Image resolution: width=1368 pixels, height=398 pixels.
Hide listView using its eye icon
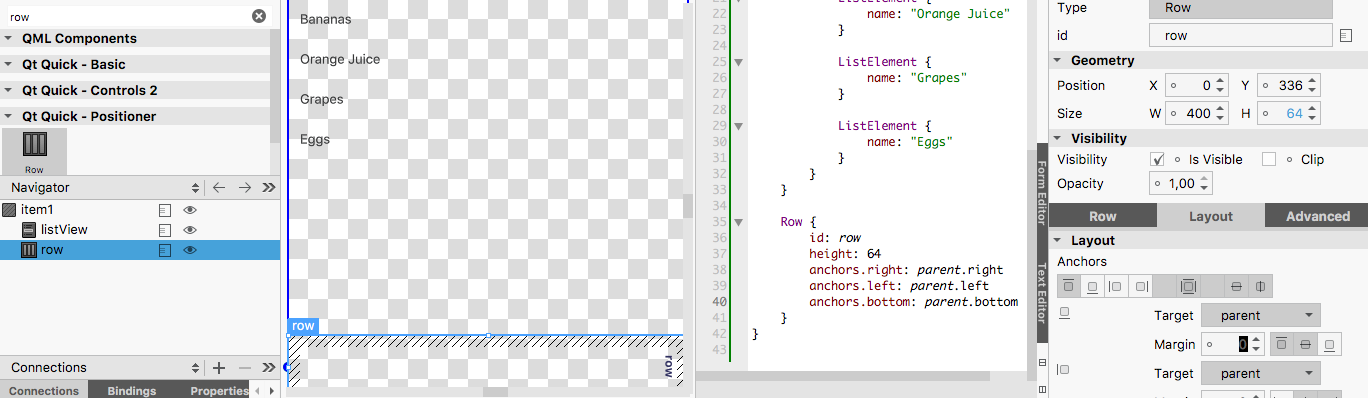pos(189,230)
